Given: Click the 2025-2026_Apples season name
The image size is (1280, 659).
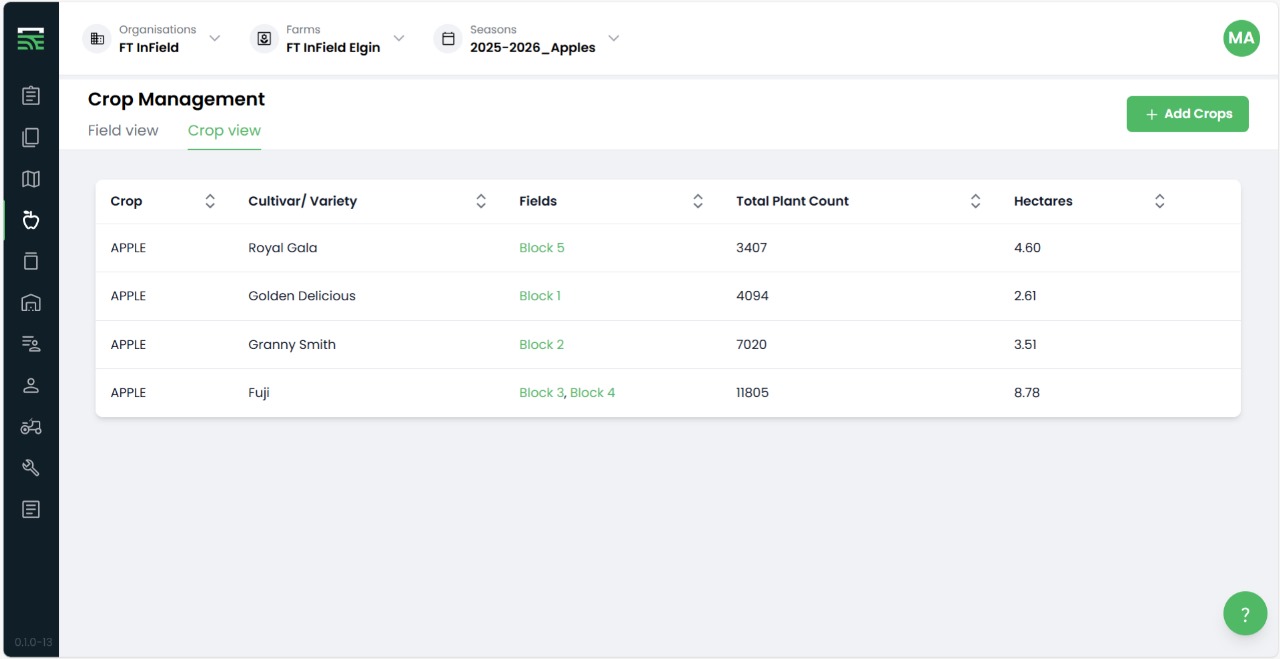Looking at the screenshot, I should (x=533, y=47).
